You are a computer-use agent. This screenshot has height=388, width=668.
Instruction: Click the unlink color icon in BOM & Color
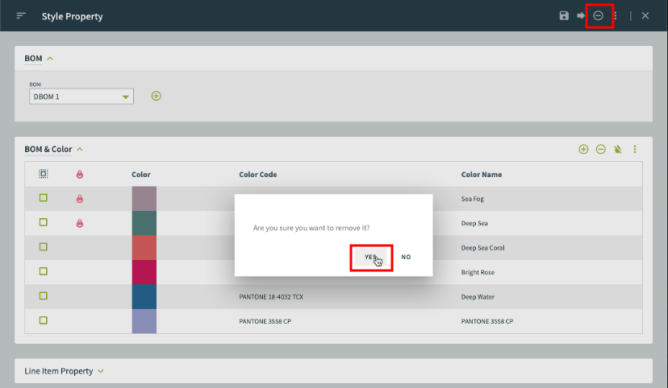coord(618,149)
